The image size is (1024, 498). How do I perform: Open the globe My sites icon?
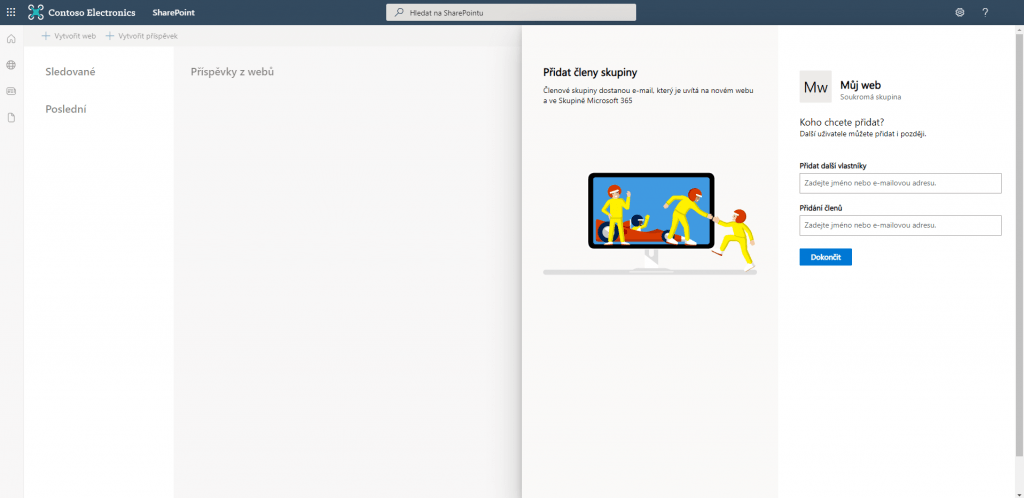[11, 65]
